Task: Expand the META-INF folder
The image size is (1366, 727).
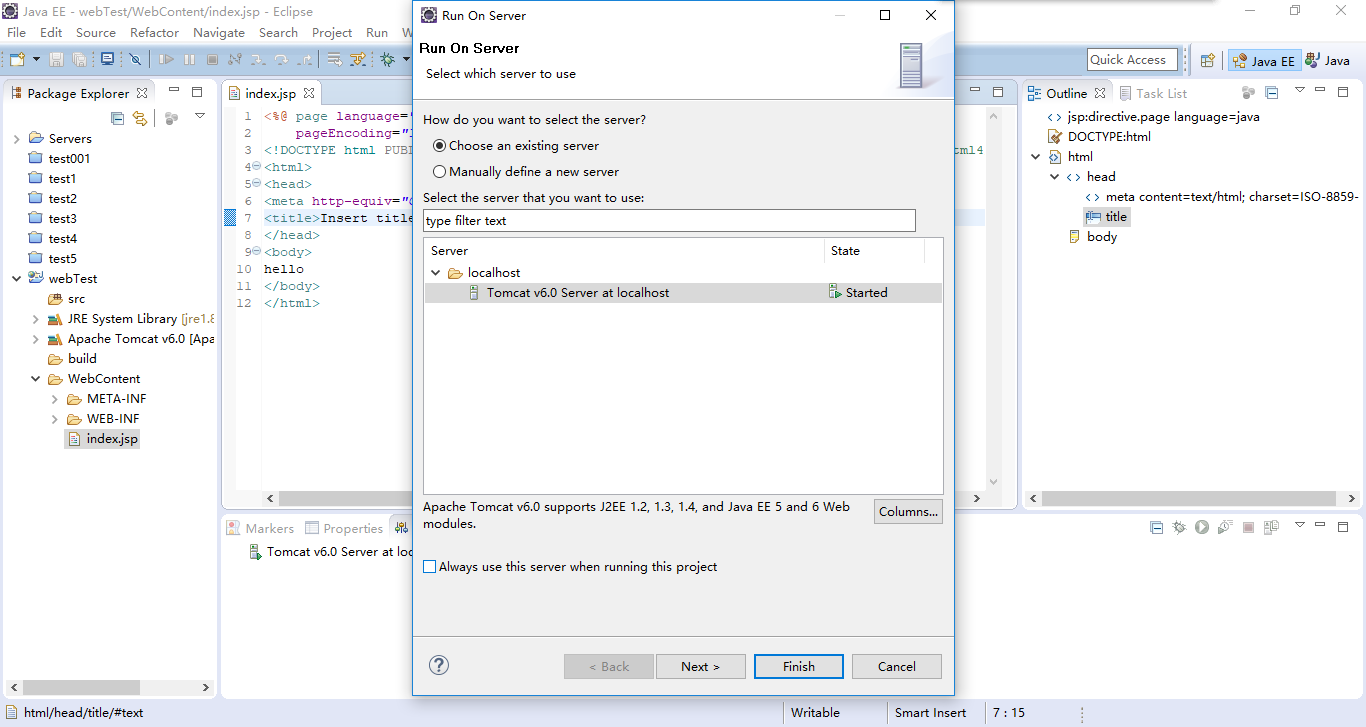Action: pyautogui.click(x=55, y=399)
